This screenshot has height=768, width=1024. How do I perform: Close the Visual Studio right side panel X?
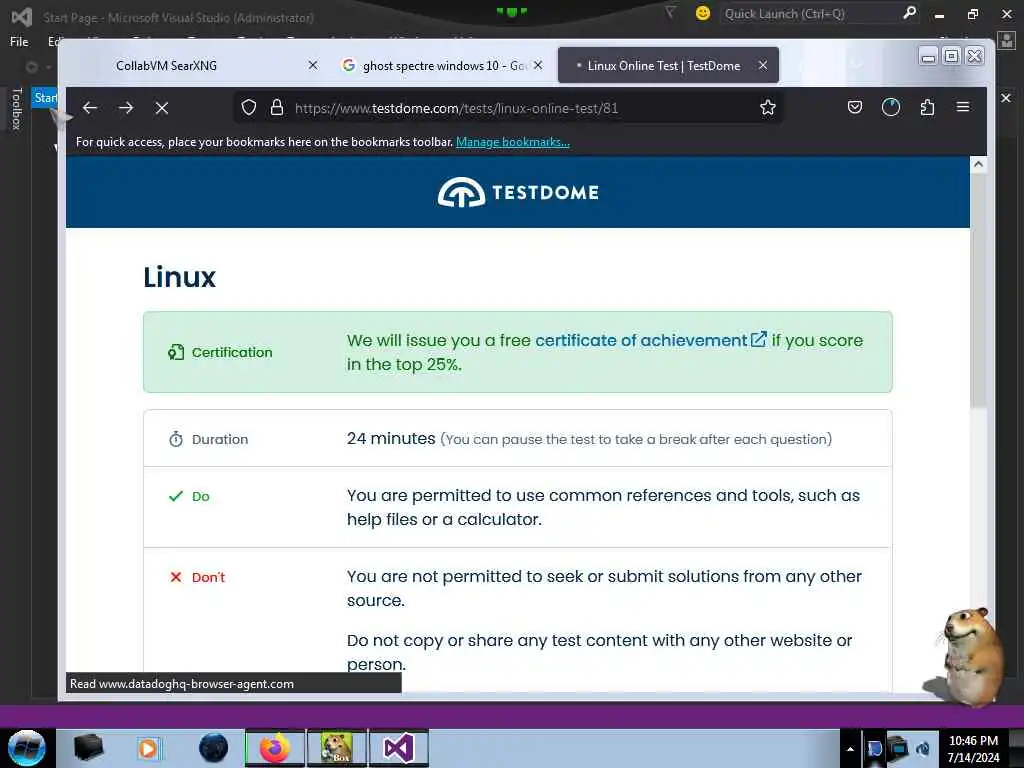click(x=1006, y=98)
